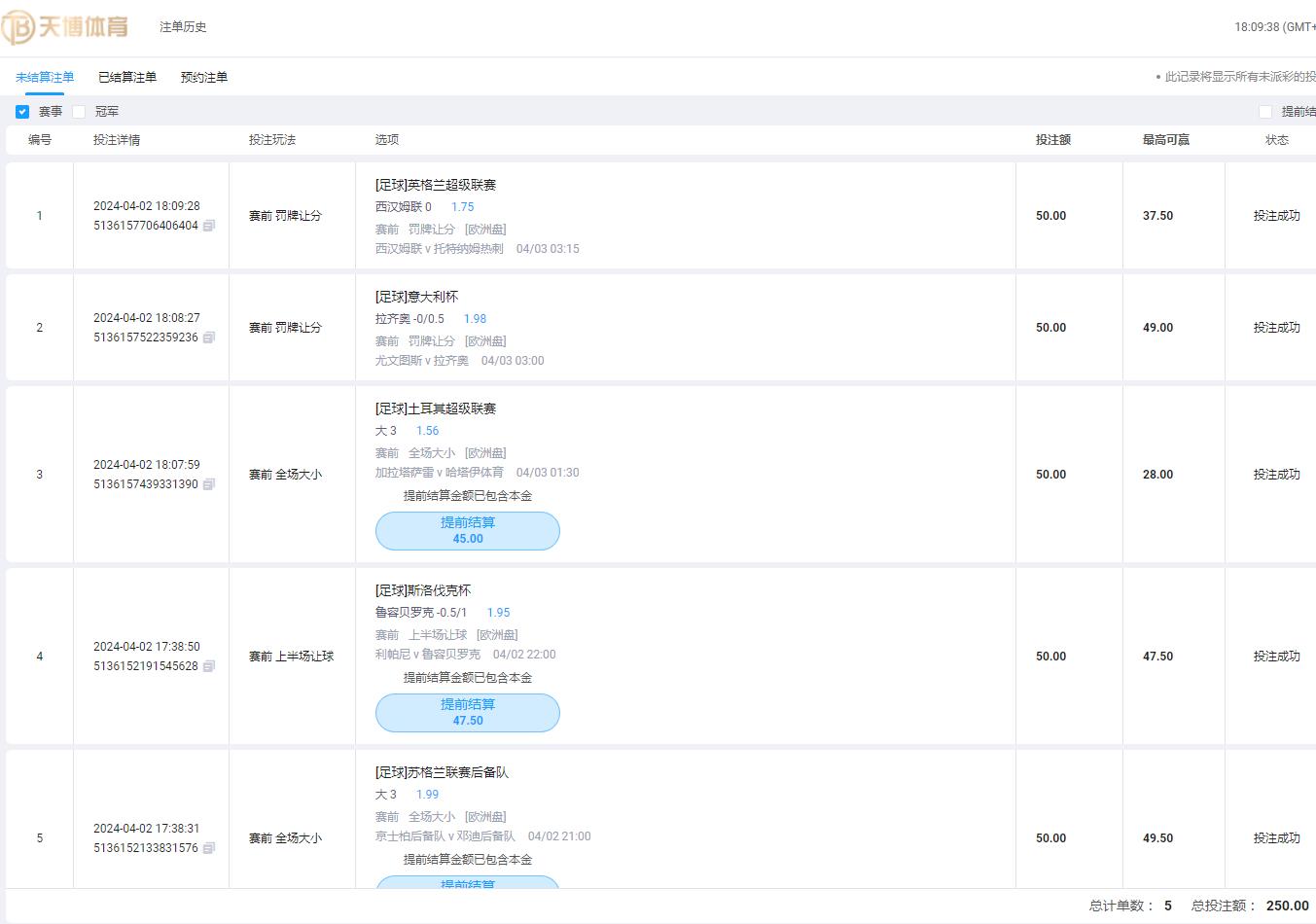Cash out early for 45.00
The image size is (1316, 924).
pyautogui.click(x=468, y=530)
